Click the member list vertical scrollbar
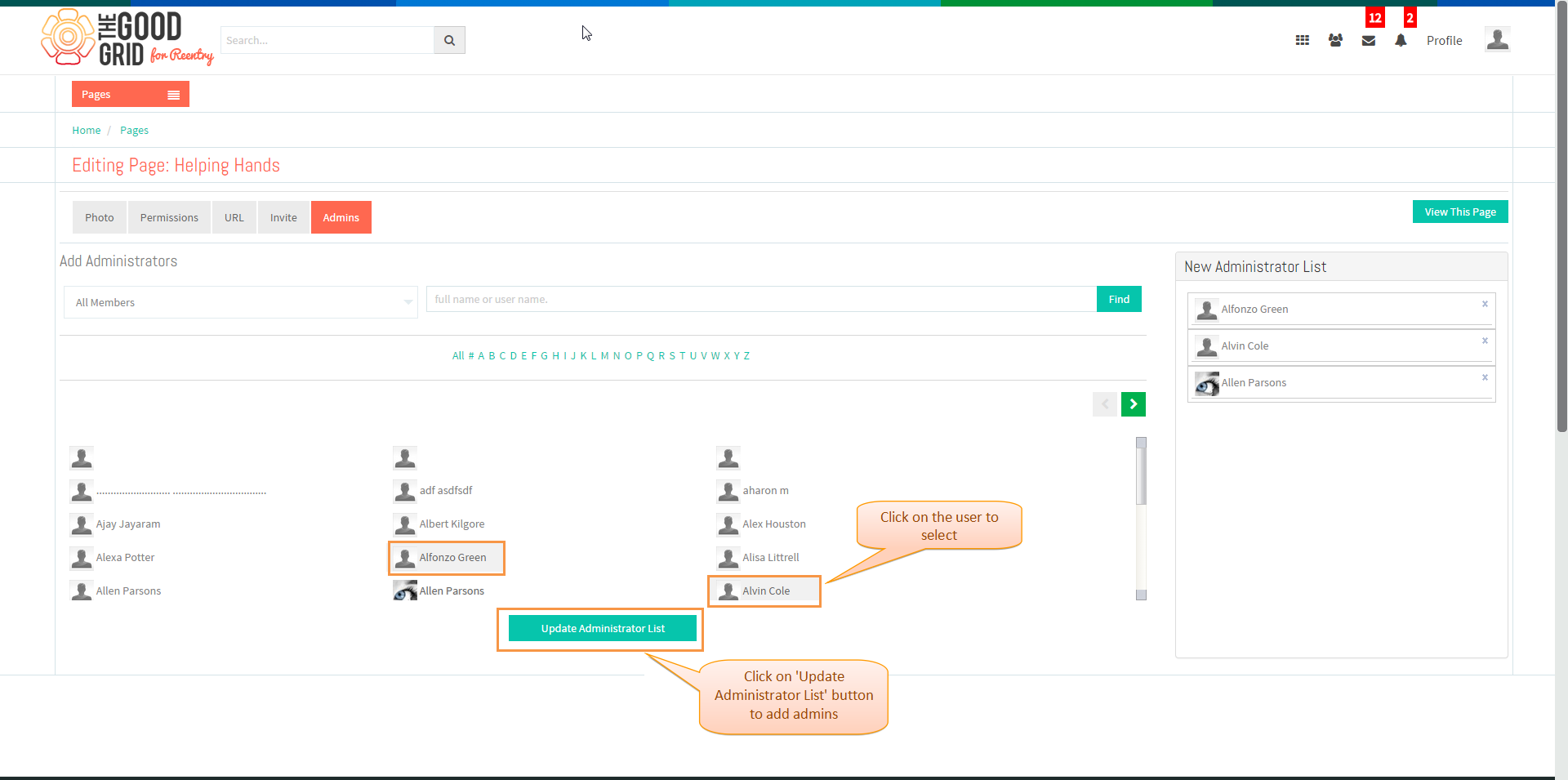Screen dimensions: 1568x780 [x=1141, y=519]
